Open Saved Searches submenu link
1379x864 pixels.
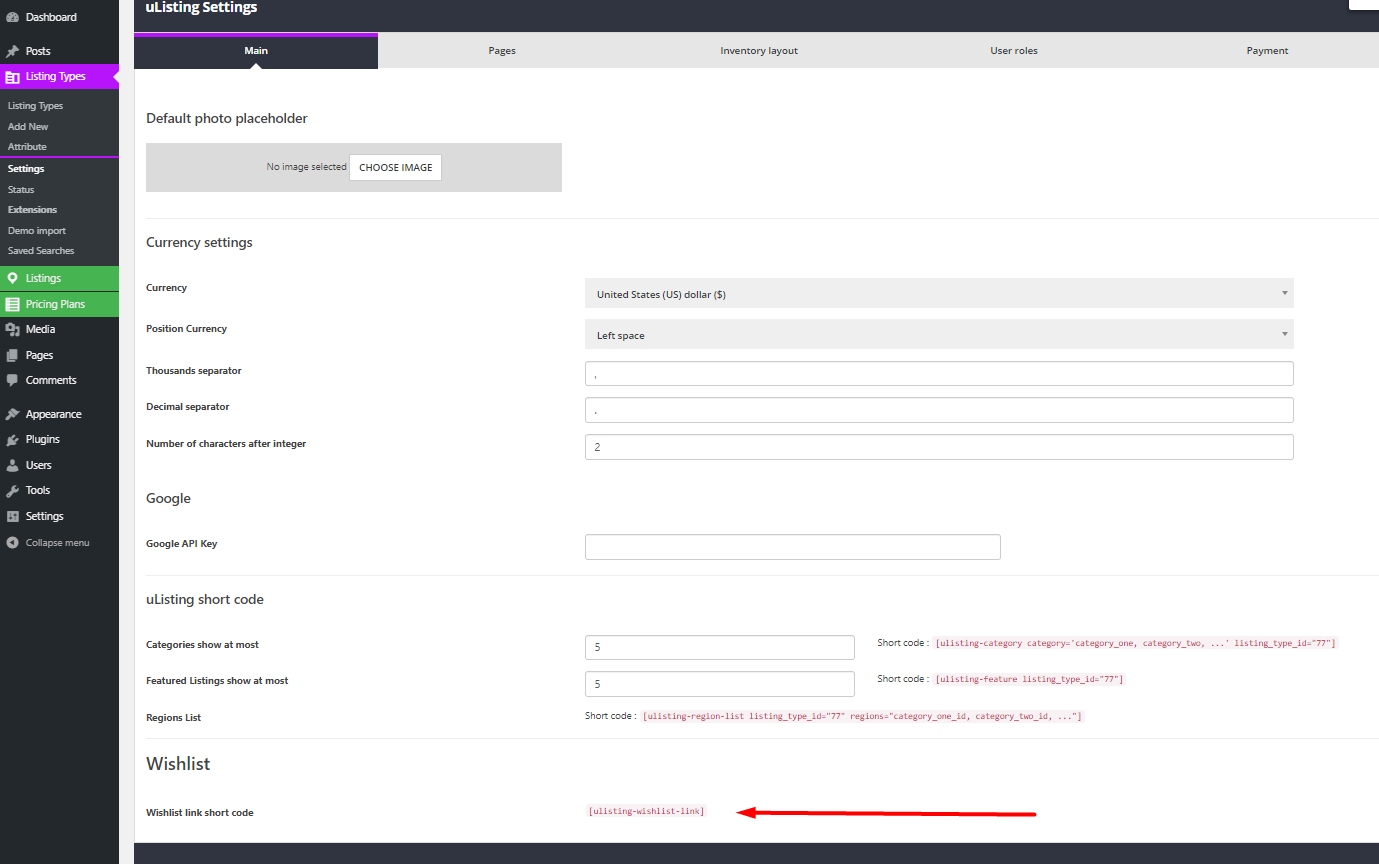point(41,251)
